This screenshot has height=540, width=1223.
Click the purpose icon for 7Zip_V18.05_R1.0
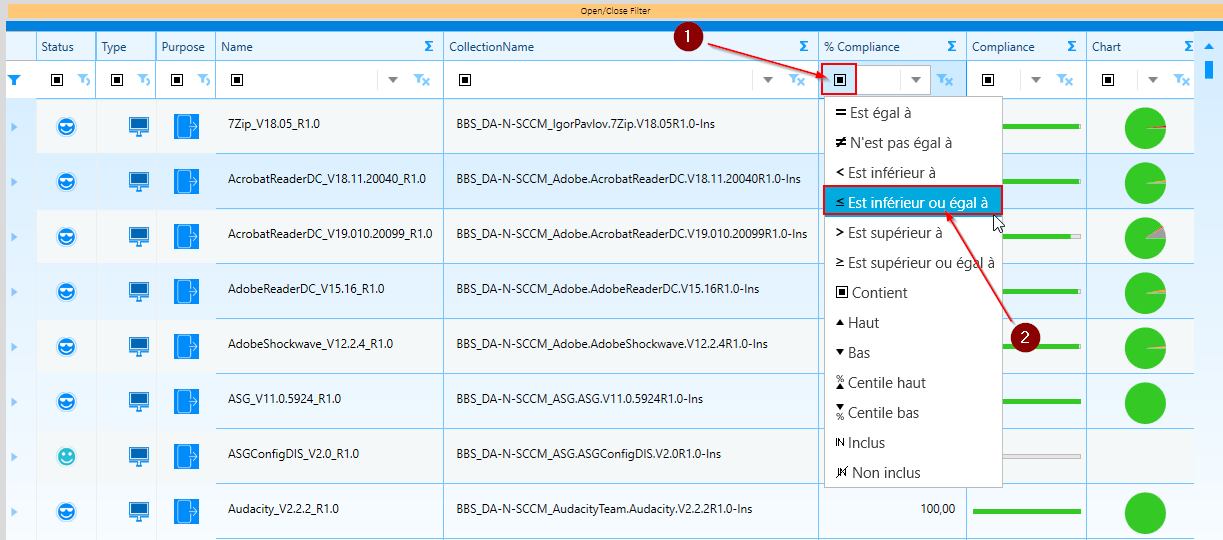[187, 126]
